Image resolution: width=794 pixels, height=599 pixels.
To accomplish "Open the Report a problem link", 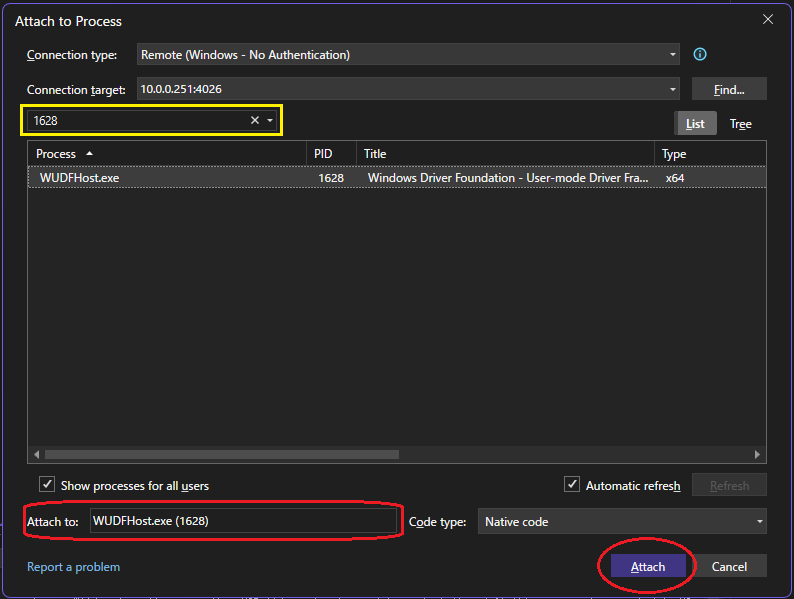I will coord(73,567).
